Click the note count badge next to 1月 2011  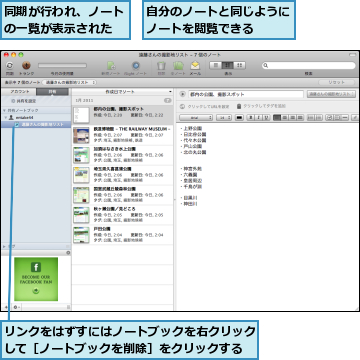pyautogui.click(x=167, y=100)
